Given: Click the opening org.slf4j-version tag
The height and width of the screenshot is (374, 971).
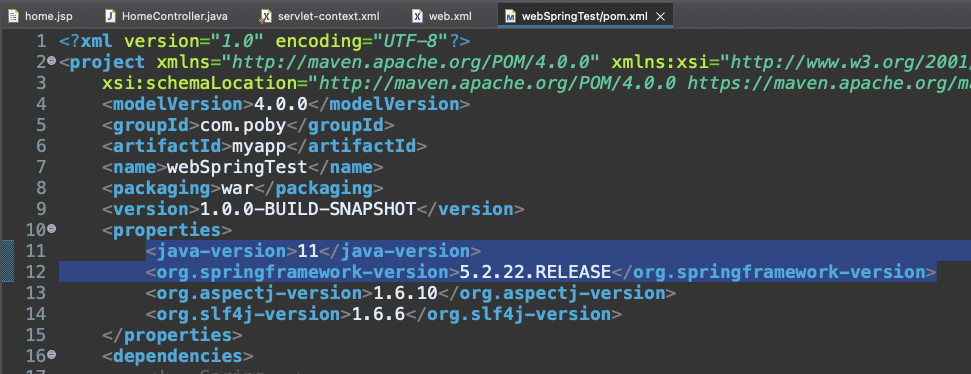Looking at the screenshot, I should tap(248, 314).
